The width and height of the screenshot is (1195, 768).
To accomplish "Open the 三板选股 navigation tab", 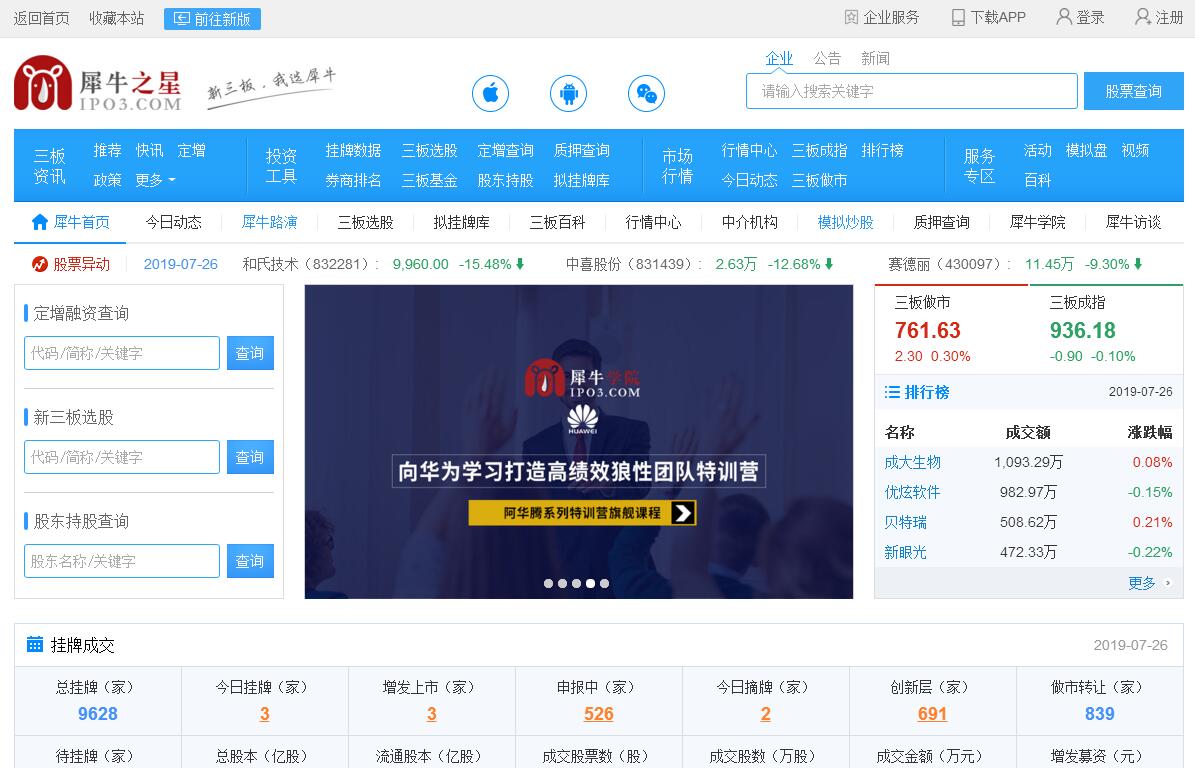I will pos(365,222).
